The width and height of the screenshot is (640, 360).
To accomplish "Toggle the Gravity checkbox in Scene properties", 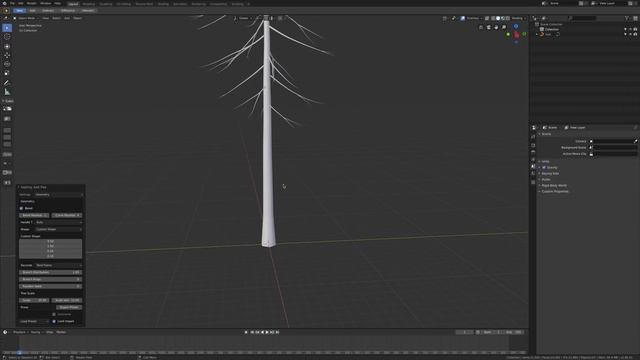I will coord(544,167).
